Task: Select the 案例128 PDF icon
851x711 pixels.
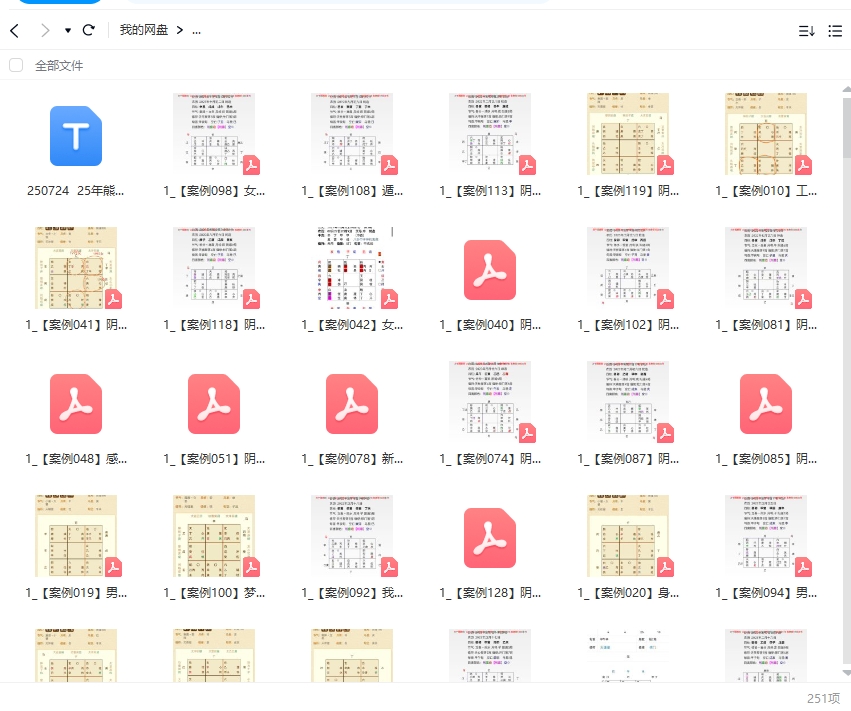Action: click(490, 538)
